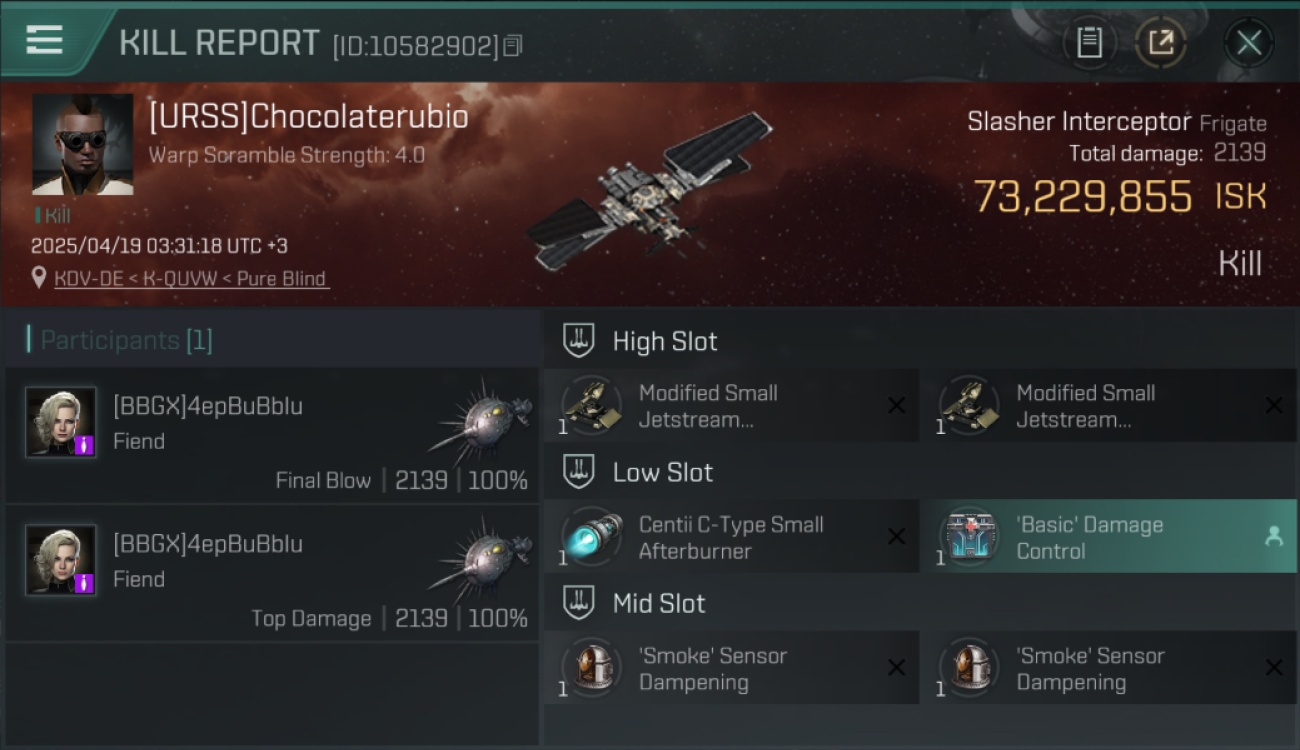The width and height of the screenshot is (1300, 750).
Task: Click the clipboard report icon in header
Action: (1089, 42)
